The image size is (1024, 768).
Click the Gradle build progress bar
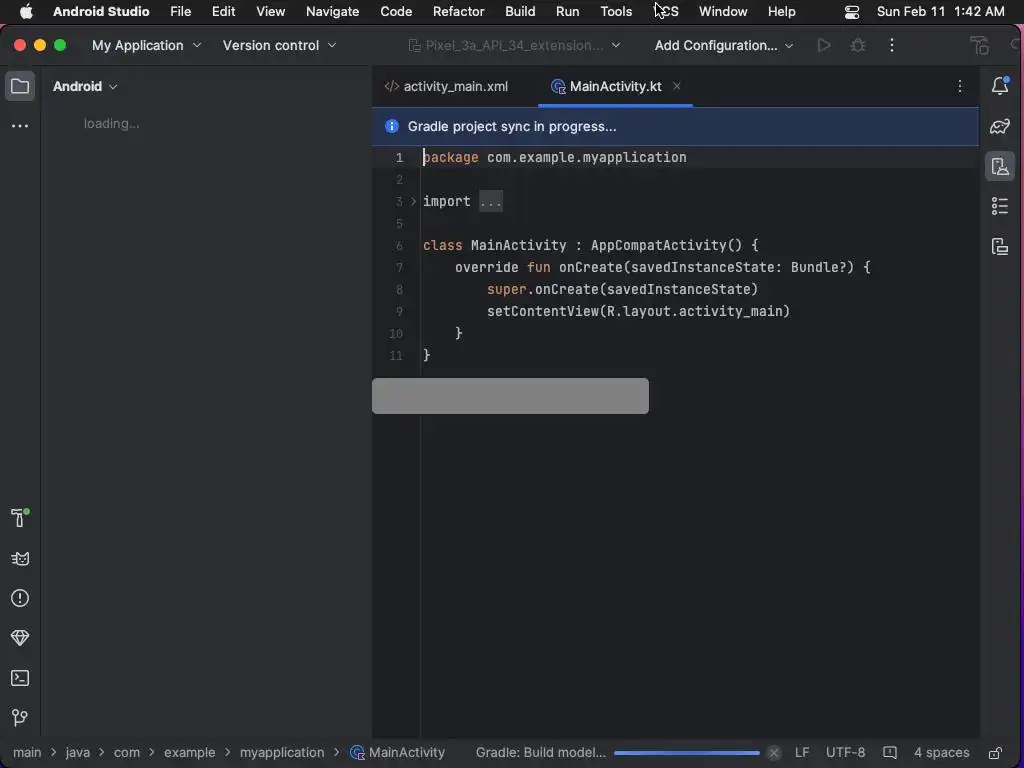(686, 753)
